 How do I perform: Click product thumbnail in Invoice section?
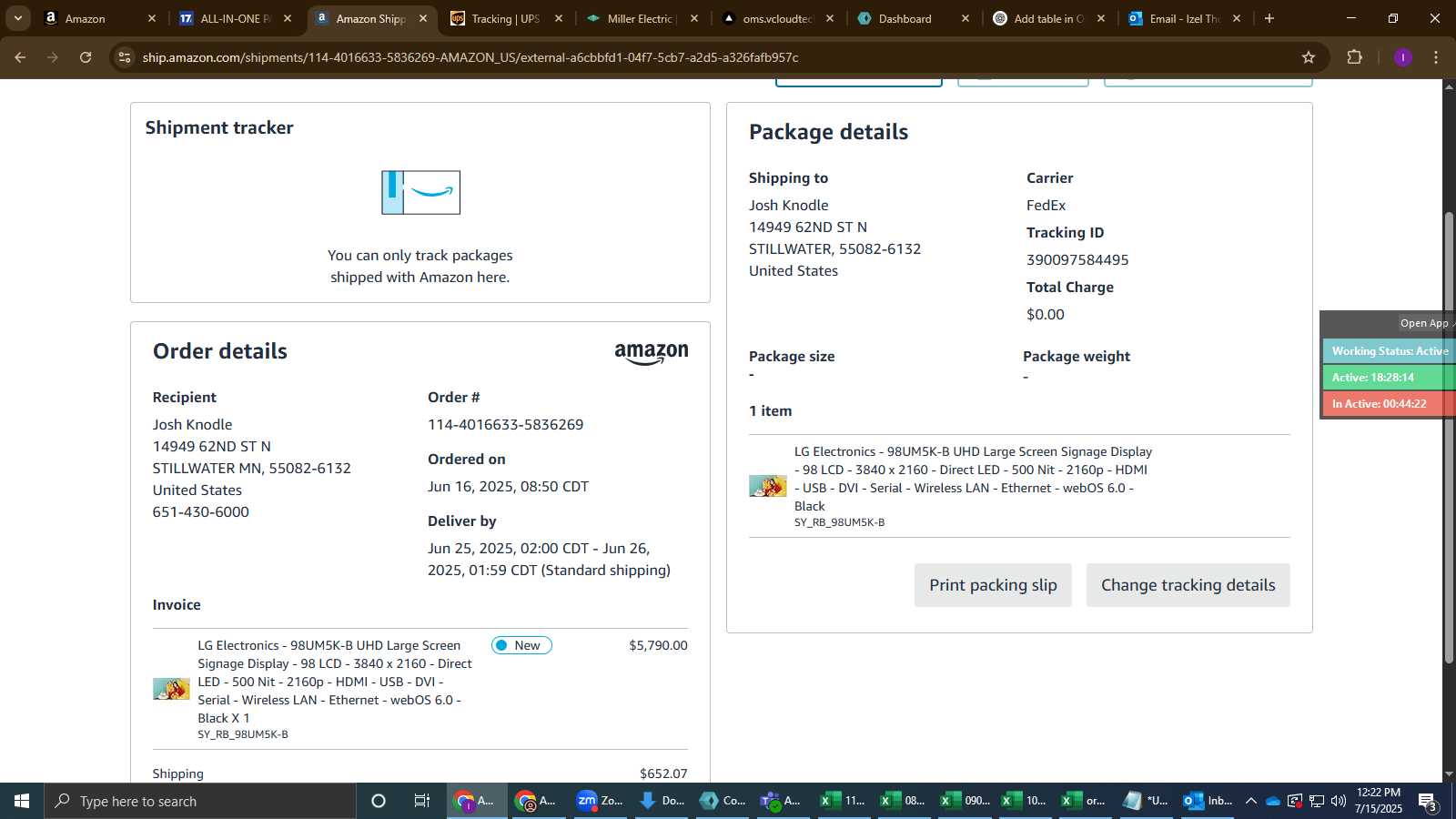tap(171, 689)
